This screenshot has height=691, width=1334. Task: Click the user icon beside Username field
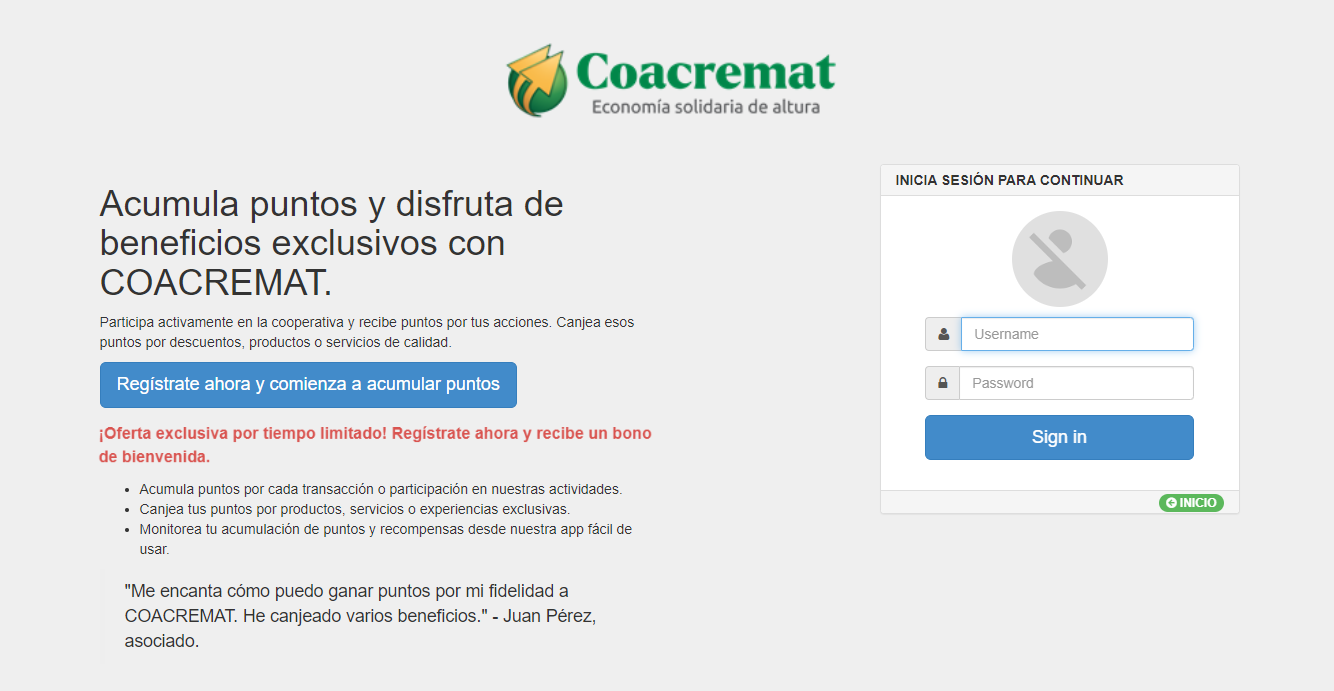click(943, 334)
